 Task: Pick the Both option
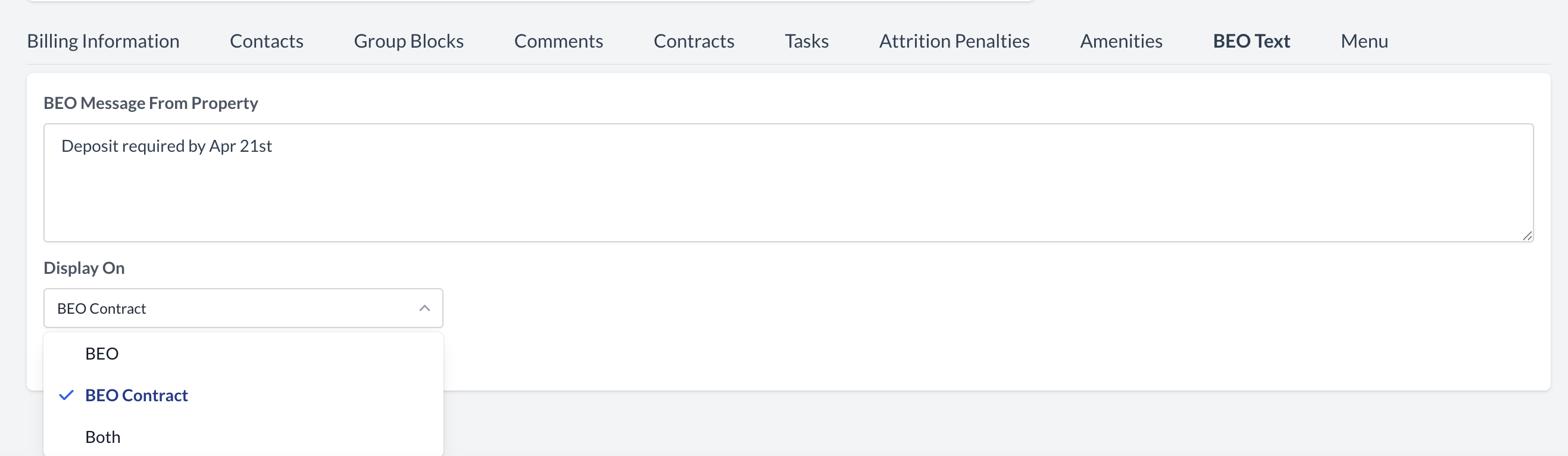coord(103,437)
